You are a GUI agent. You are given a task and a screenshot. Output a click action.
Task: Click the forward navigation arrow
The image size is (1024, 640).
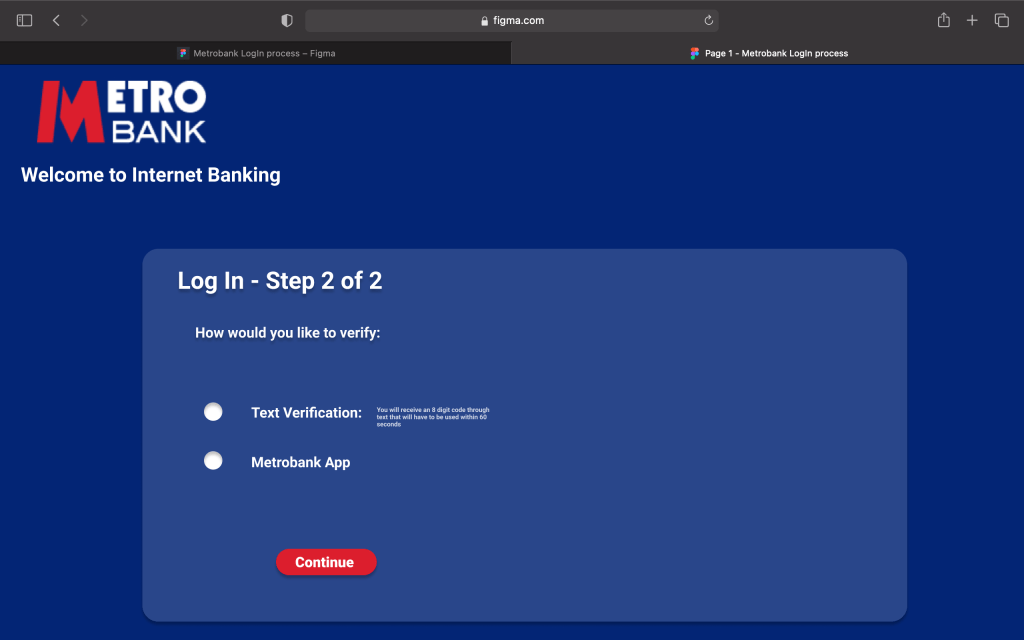click(84, 20)
